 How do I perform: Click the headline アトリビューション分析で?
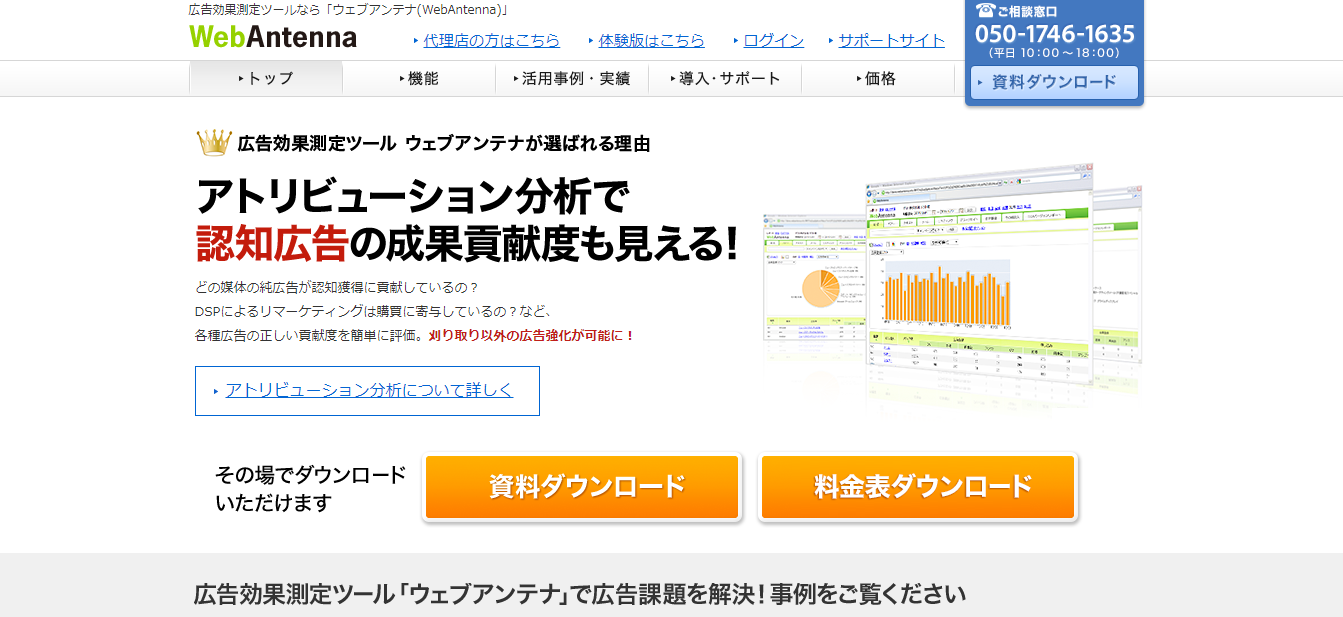click(x=412, y=196)
